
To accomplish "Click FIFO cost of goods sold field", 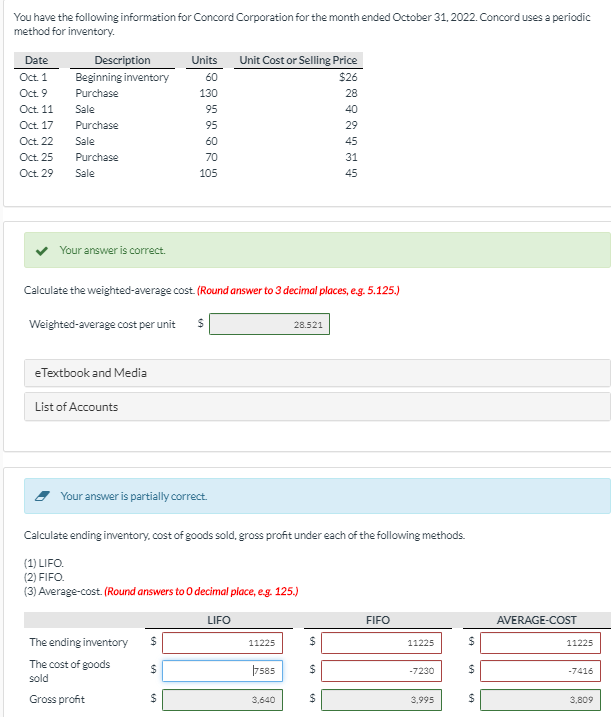I will point(381,671).
